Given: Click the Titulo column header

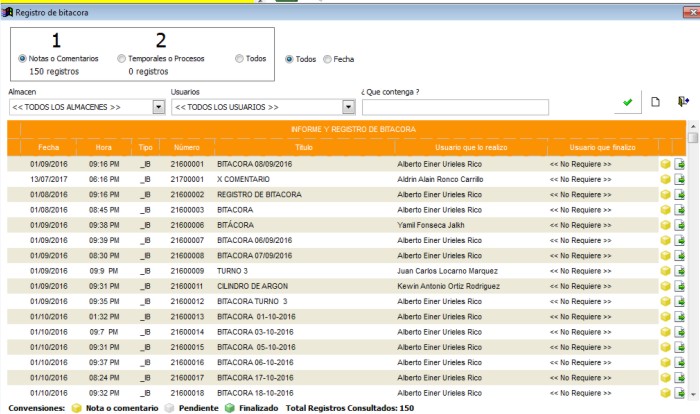Looking at the screenshot, I should pos(304,147).
